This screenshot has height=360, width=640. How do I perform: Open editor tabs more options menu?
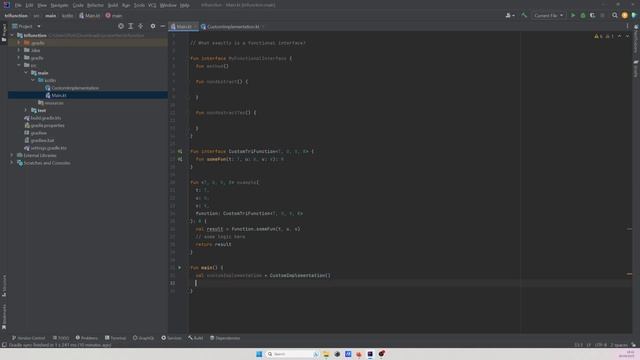627,27
